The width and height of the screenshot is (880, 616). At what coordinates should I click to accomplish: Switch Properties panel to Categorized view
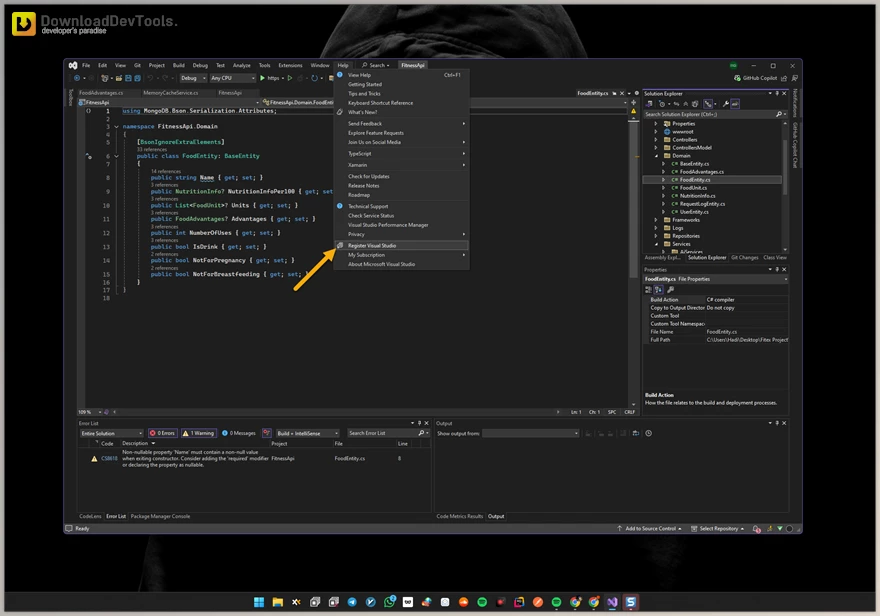pos(647,289)
